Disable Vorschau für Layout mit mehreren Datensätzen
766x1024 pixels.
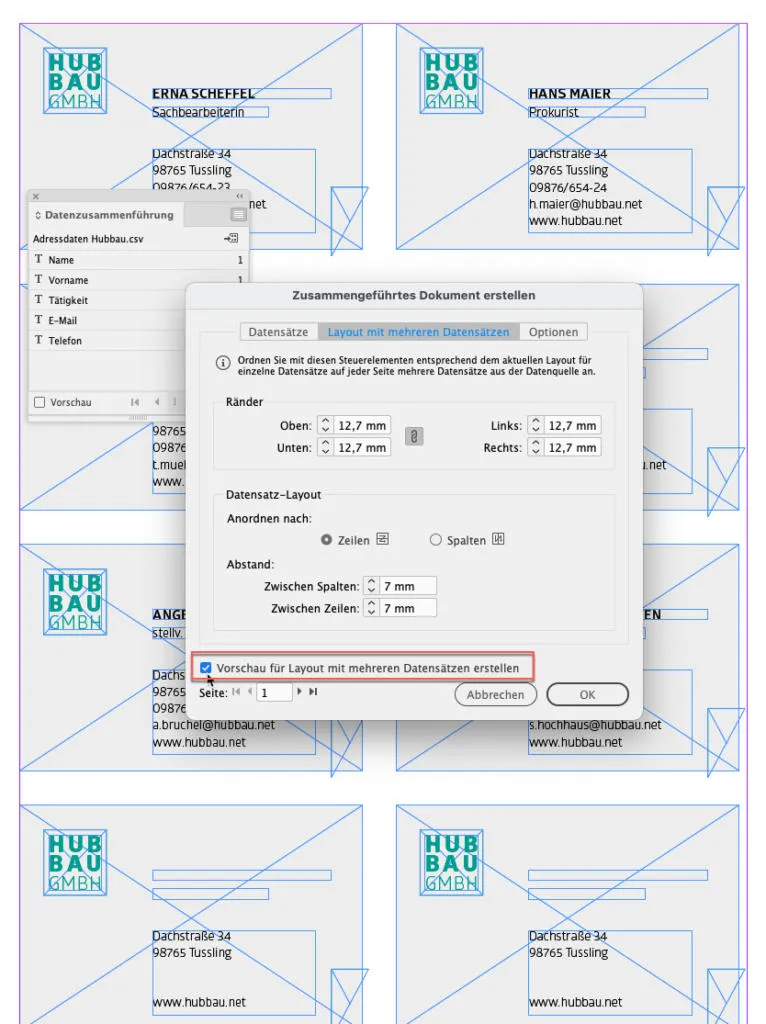pyautogui.click(x=206, y=668)
